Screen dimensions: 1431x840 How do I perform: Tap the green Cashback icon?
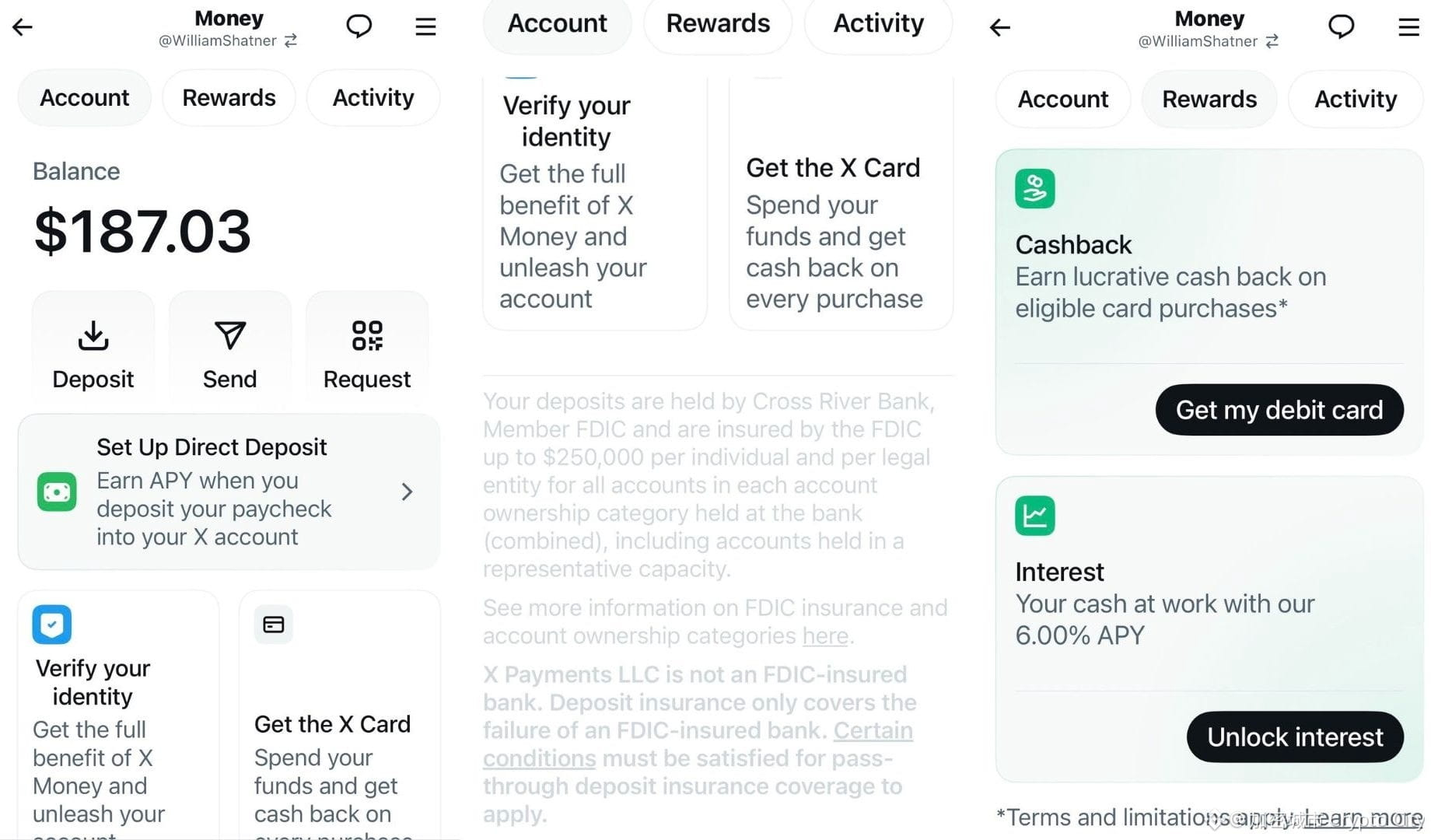(1034, 189)
